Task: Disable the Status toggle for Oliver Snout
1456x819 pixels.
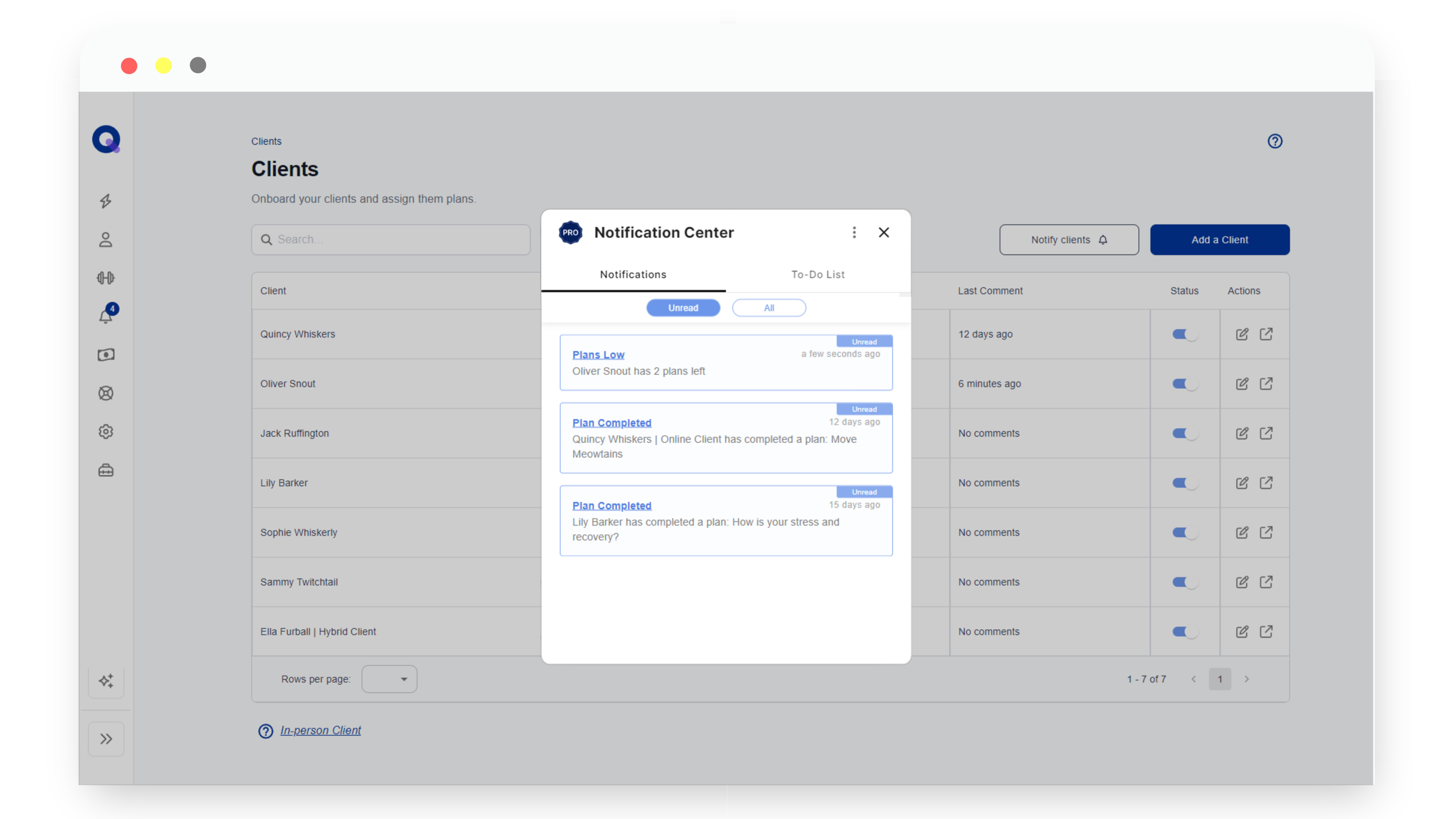Action: click(x=1185, y=384)
